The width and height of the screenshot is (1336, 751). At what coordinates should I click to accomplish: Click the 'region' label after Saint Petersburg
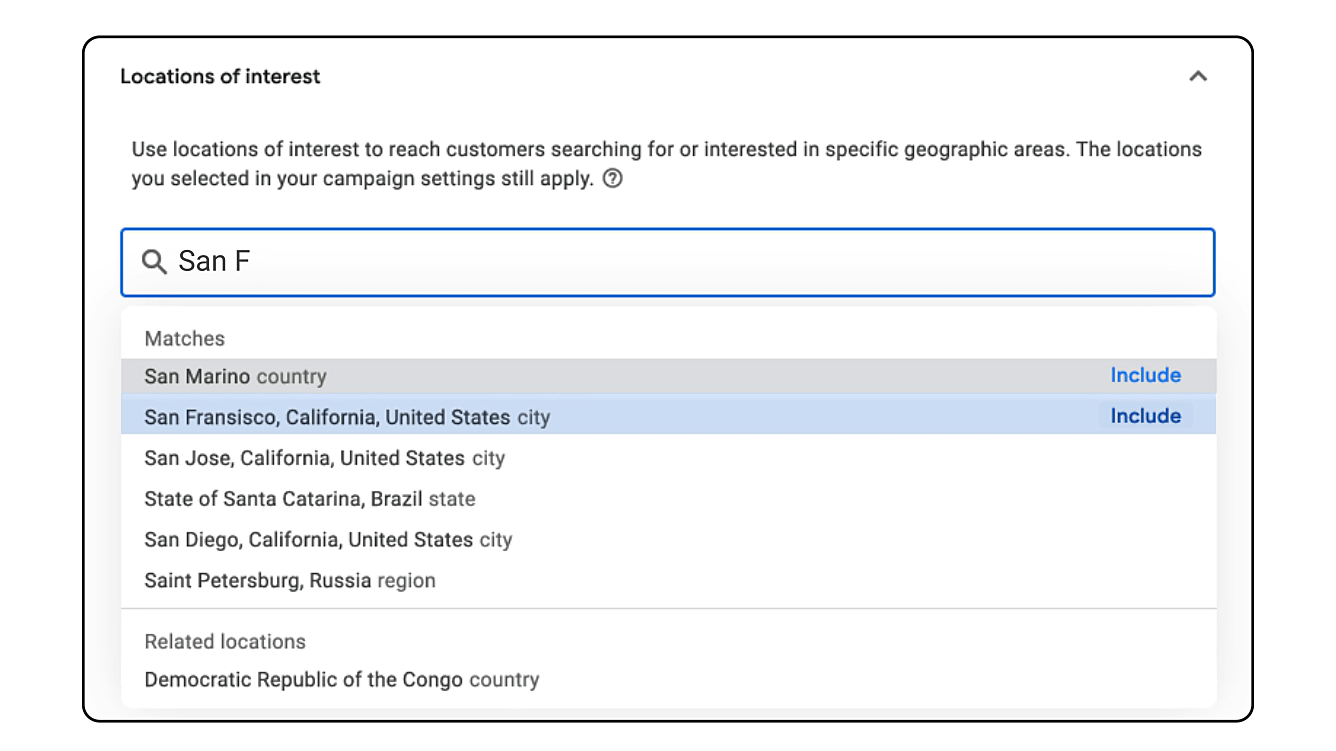407,581
